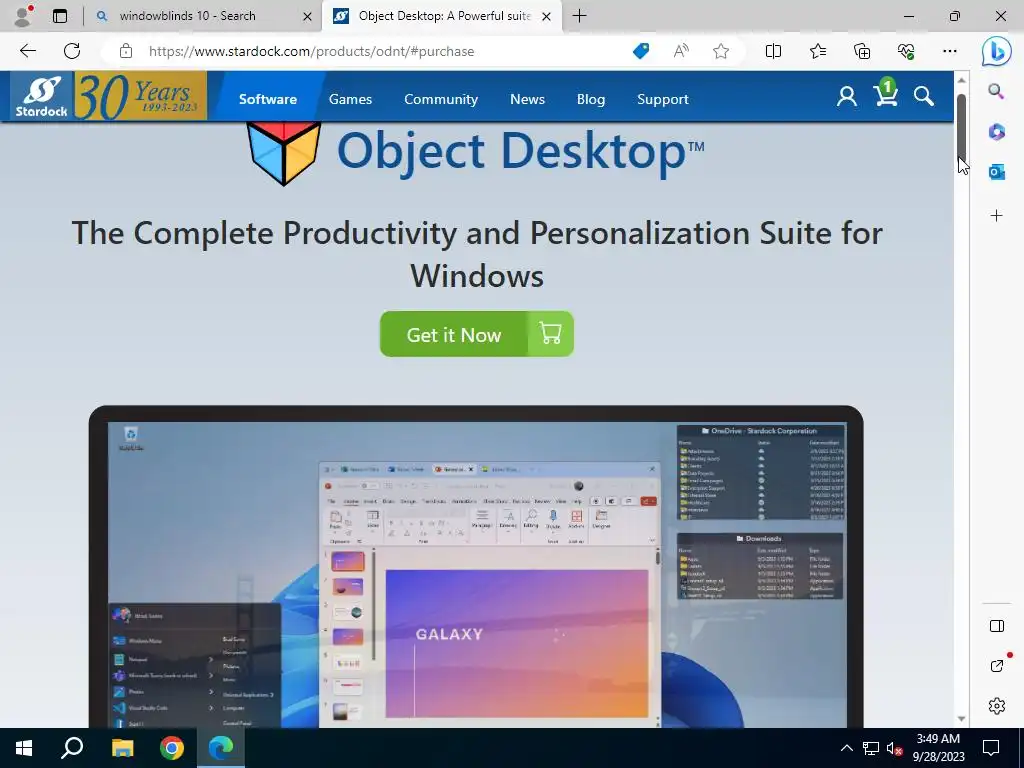Open the Support menu item
The width and height of the screenshot is (1024, 768).
[662, 99]
